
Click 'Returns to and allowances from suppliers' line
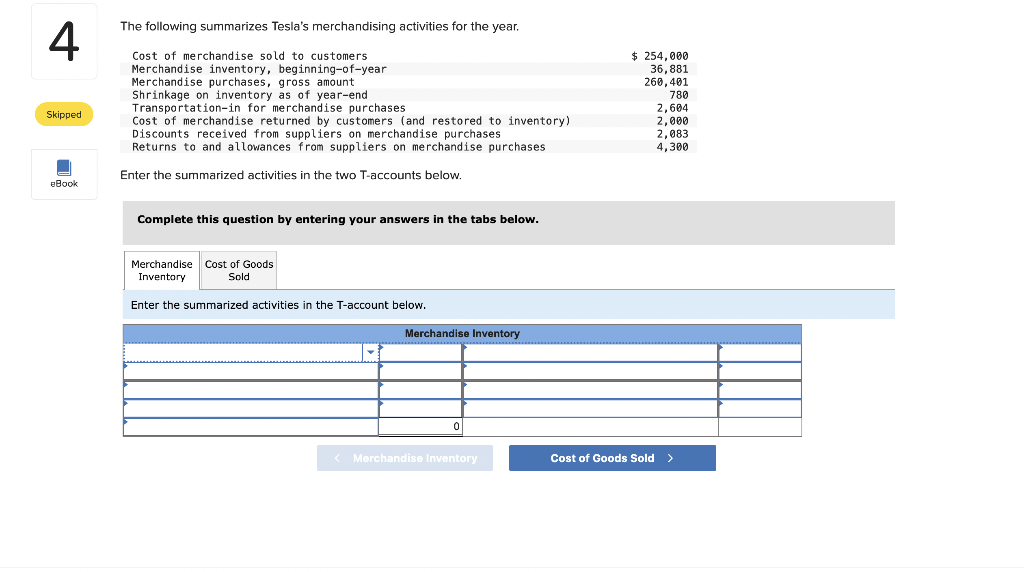338,148
